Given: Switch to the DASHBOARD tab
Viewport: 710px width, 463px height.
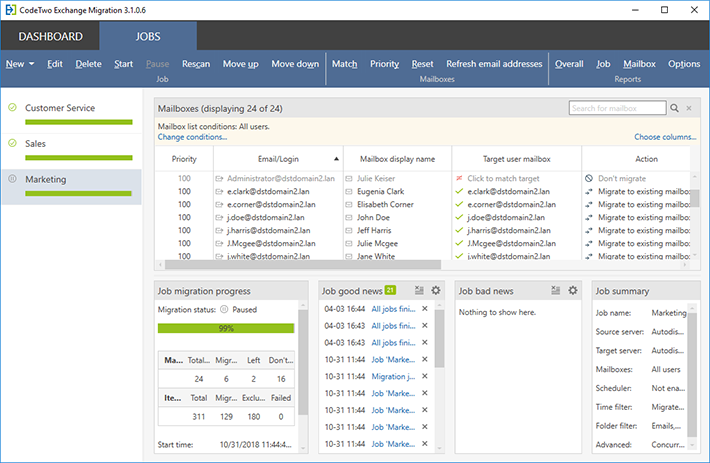Looking at the screenshot, I should (50, 36).
